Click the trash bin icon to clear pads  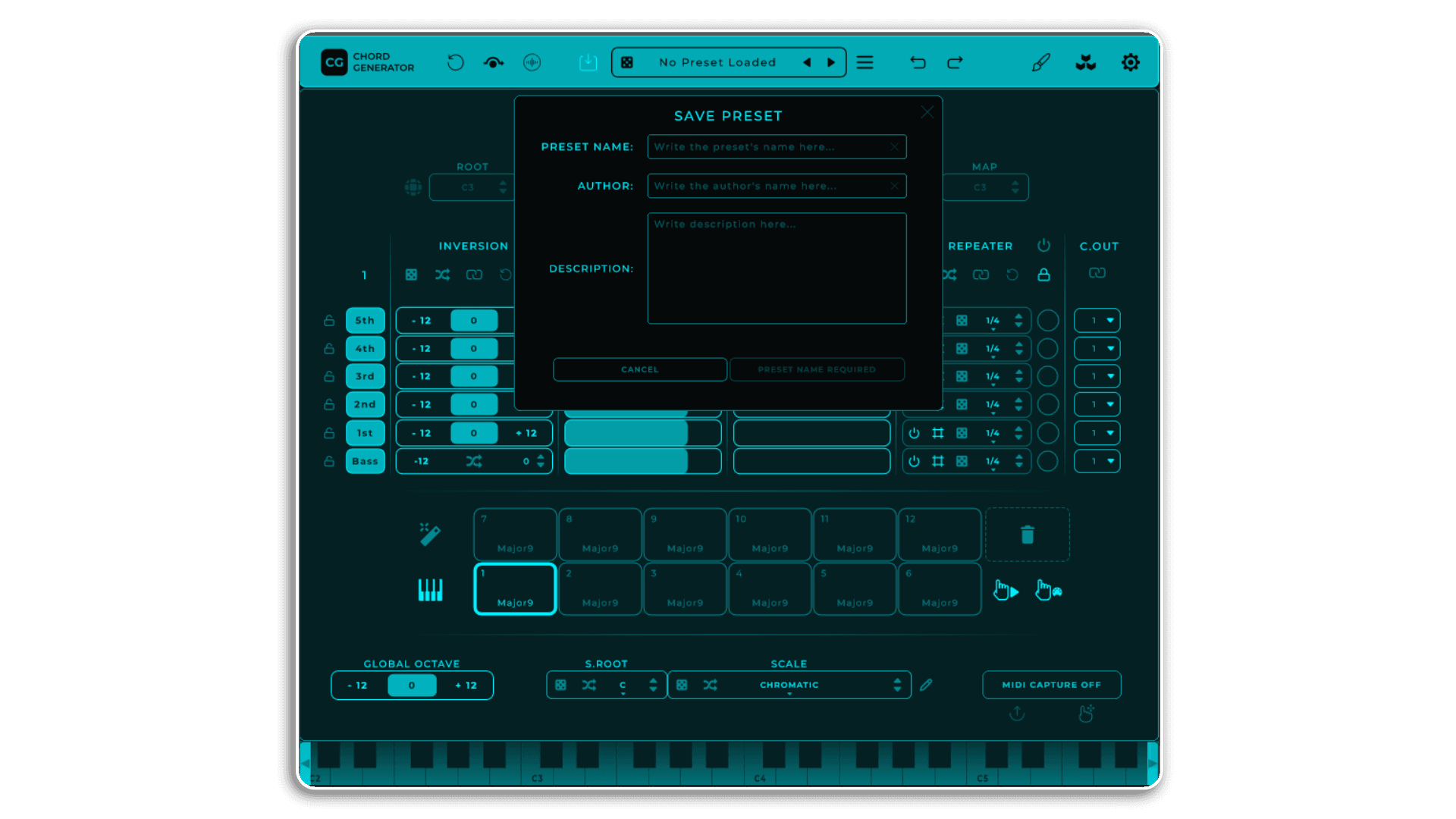point(1028,534)
